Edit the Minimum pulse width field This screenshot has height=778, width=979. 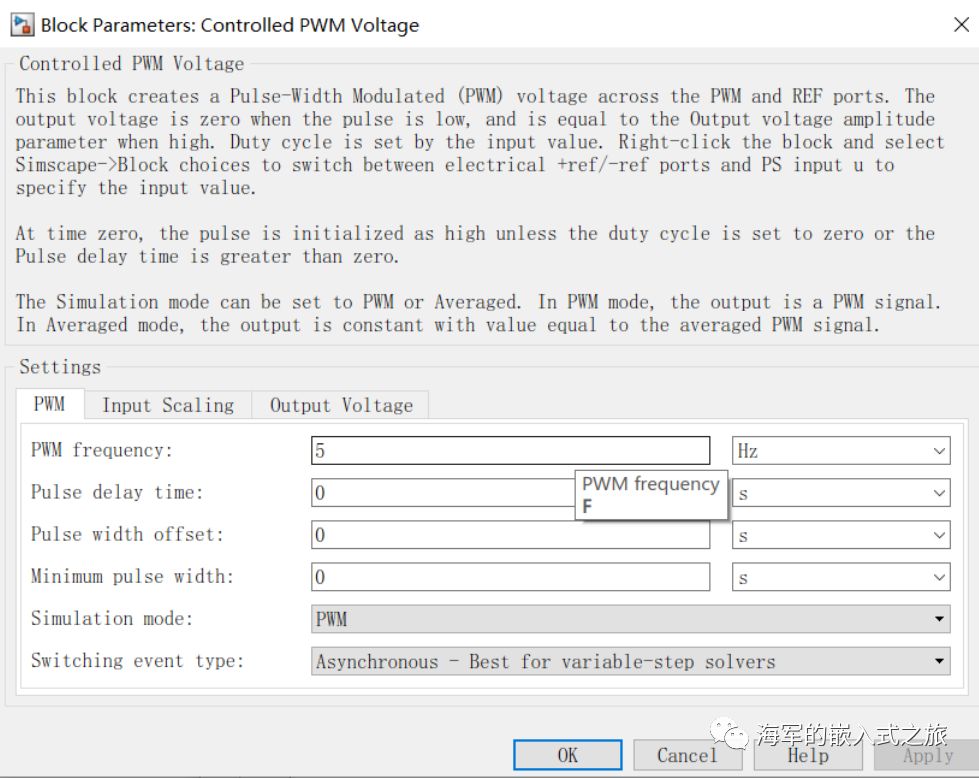pyautogui.click(x=510, y=576)
